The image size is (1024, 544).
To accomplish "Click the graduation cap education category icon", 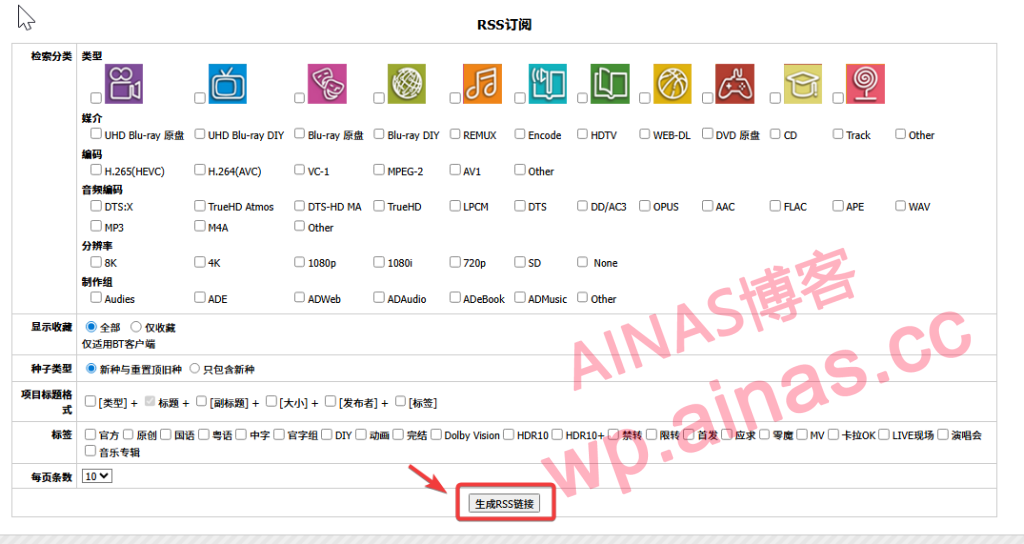I will click(803, 84).
